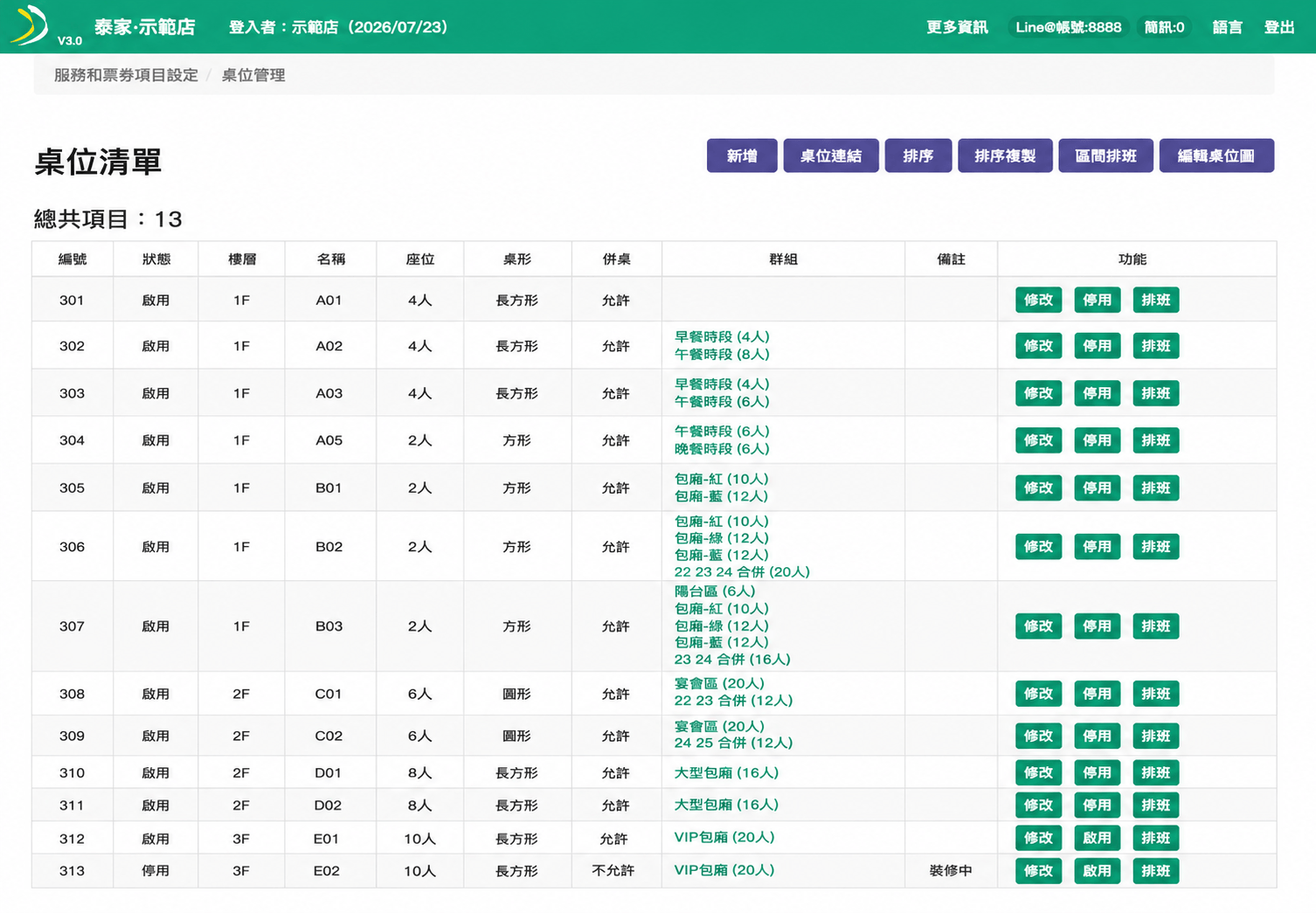
Task: Open 區間排班
Action: coord(1105,156)
